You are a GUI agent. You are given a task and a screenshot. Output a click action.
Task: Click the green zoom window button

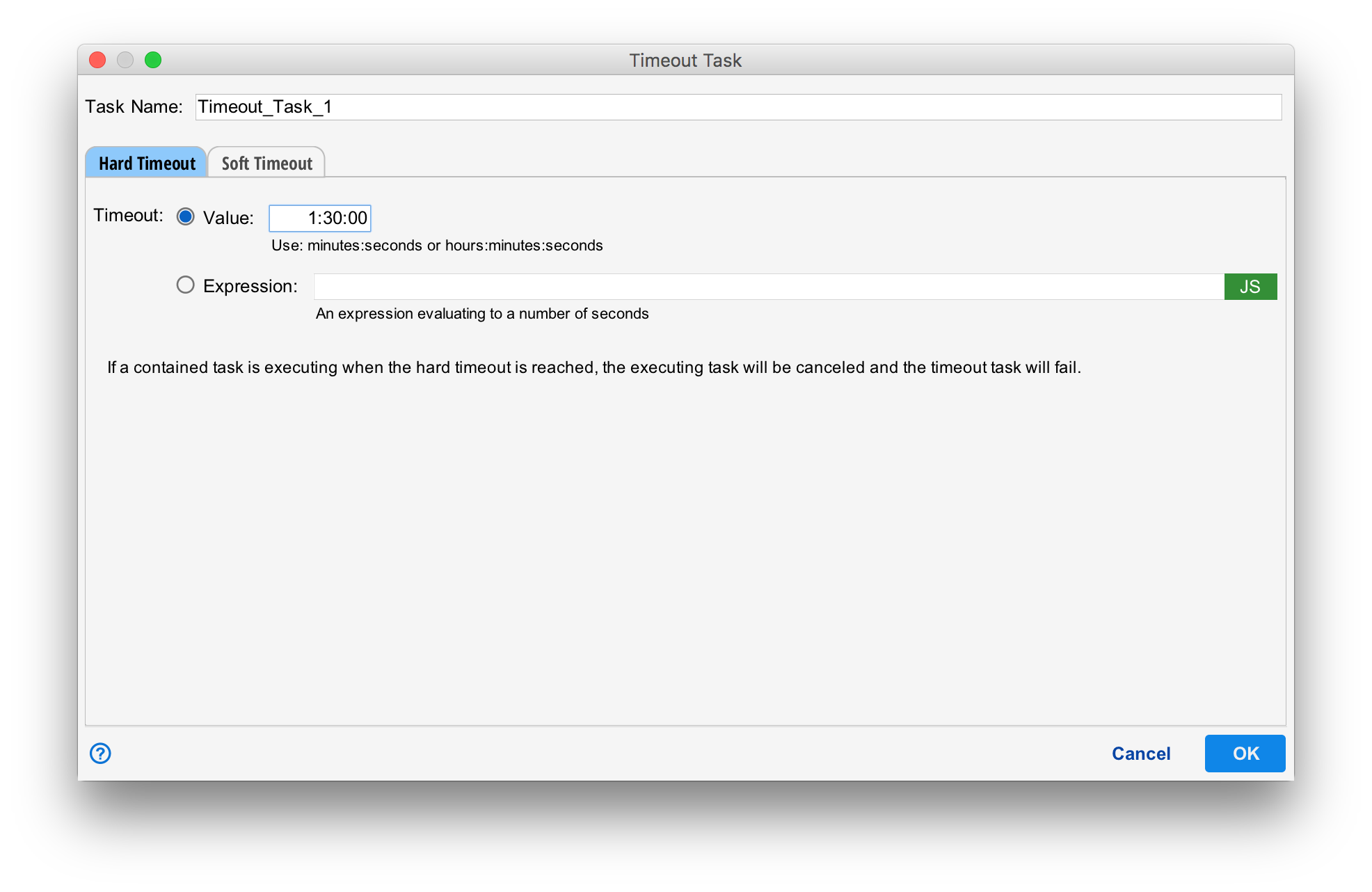pos(153,60)
